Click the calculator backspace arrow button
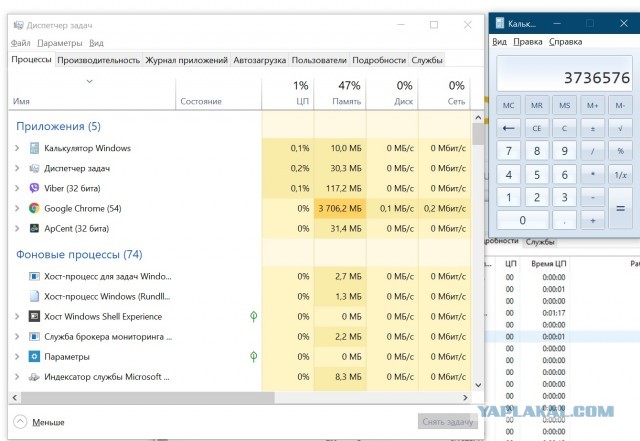The image size is (640, 441). (x=509, y=128)
